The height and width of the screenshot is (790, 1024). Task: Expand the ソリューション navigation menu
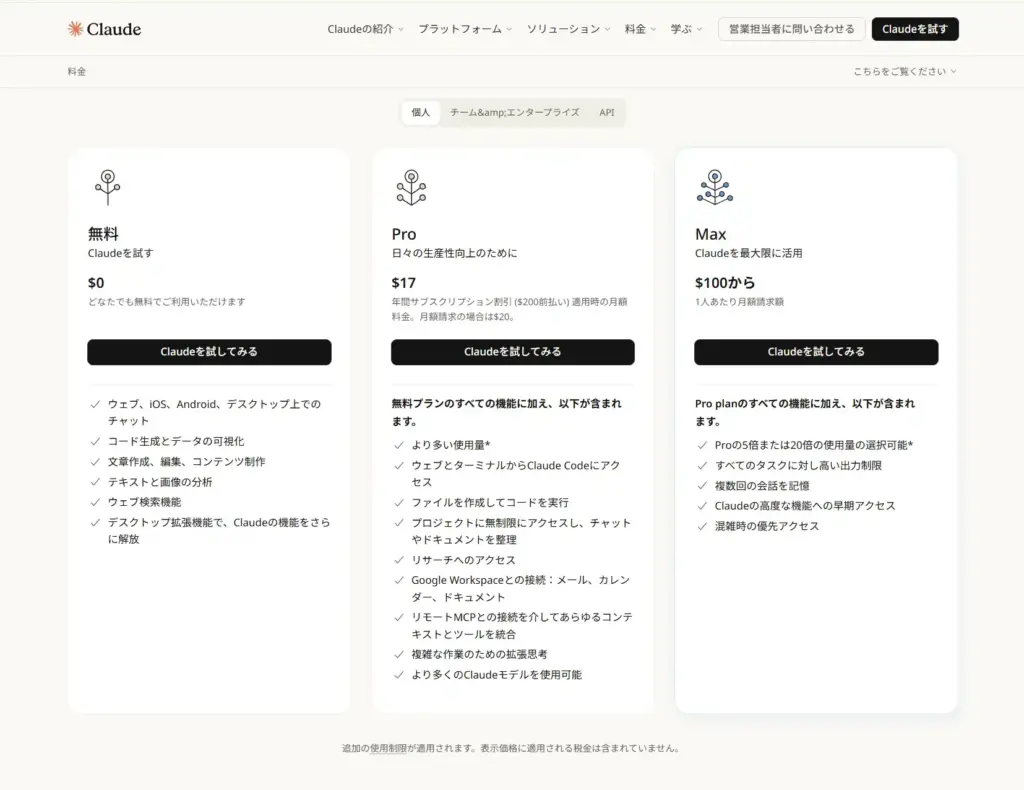(x=568, y=29)
